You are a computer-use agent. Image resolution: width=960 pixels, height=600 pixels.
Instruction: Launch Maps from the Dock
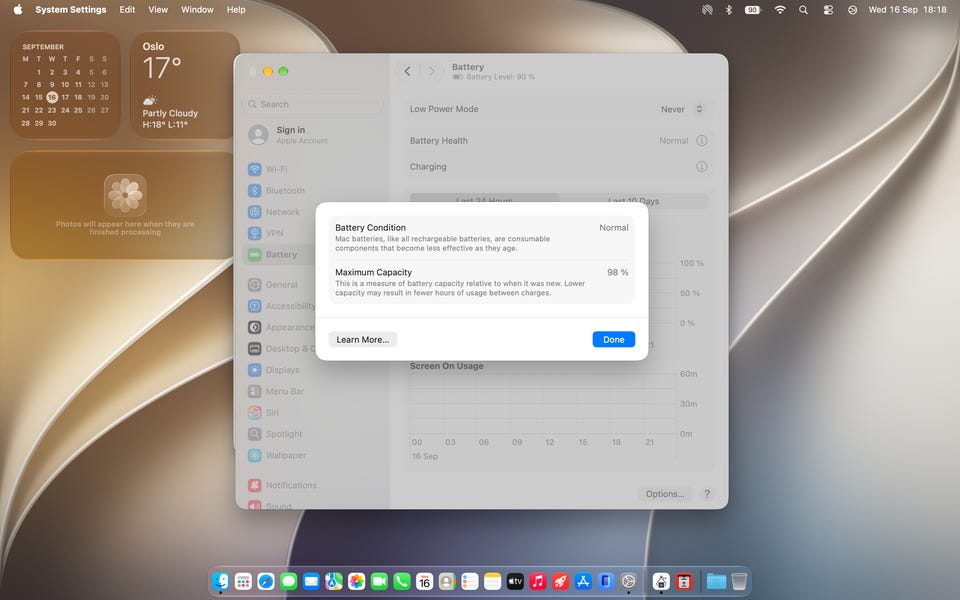point(334,581)
